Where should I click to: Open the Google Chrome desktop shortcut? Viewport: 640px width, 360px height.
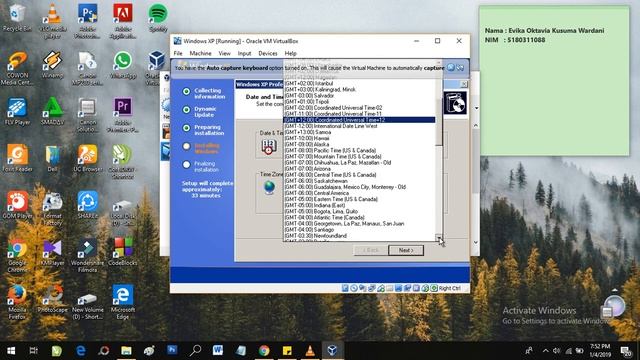tap(17, 255)
